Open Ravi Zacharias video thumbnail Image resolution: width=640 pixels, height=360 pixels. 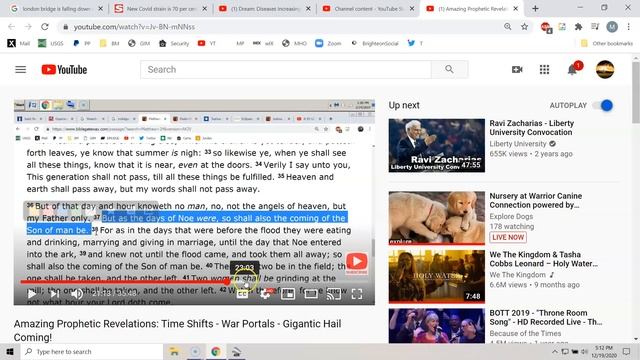436,145
